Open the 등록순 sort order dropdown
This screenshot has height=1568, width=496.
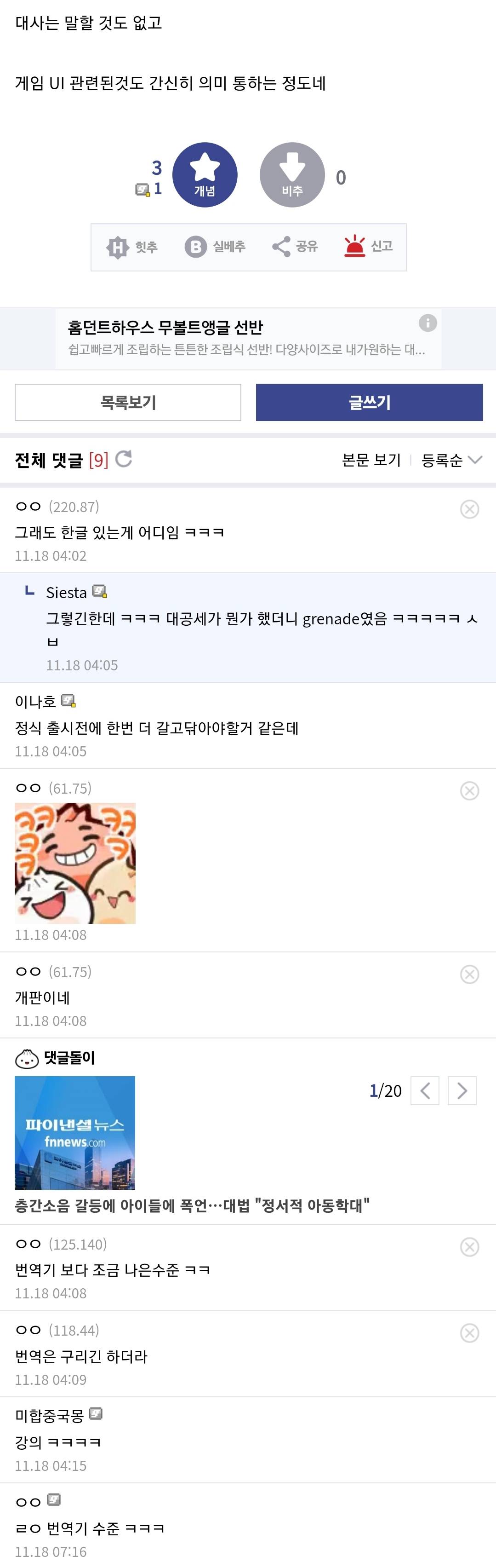[x=451, y=460]
